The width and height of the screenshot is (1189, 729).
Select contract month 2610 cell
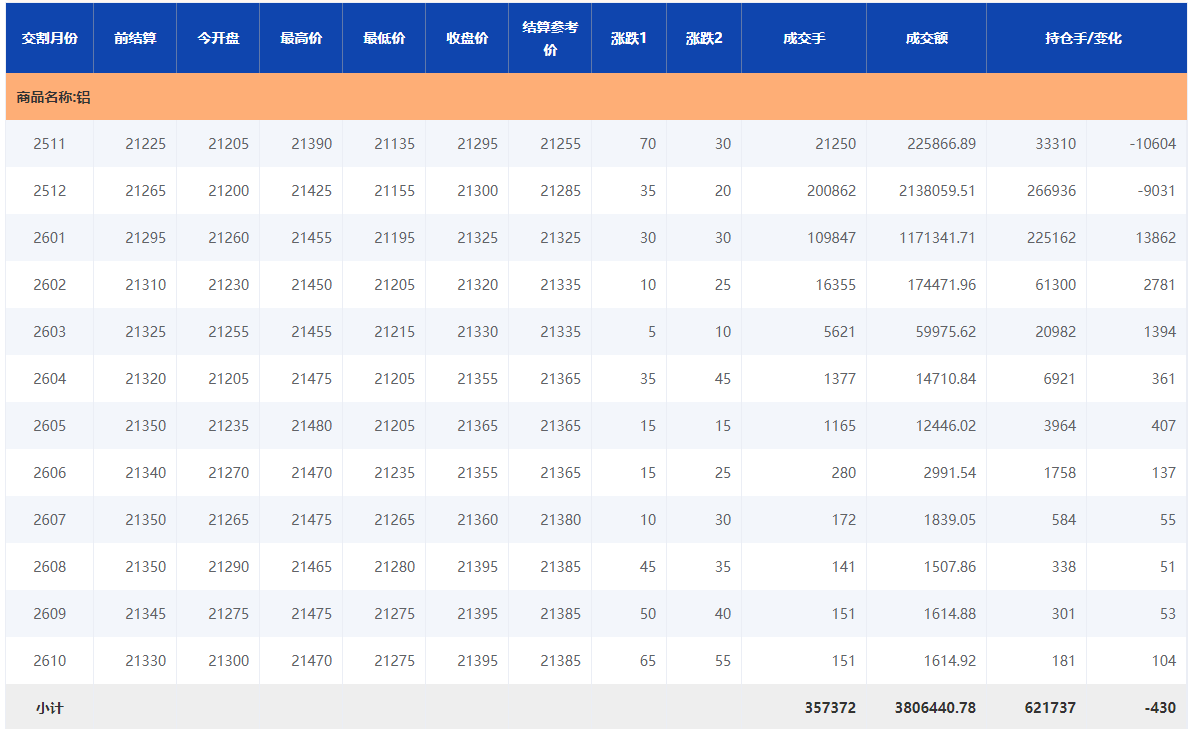(49, 661)
